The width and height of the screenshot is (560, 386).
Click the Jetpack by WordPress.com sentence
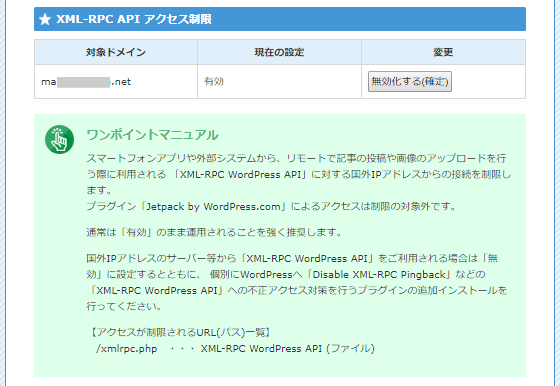pos(271,206)
